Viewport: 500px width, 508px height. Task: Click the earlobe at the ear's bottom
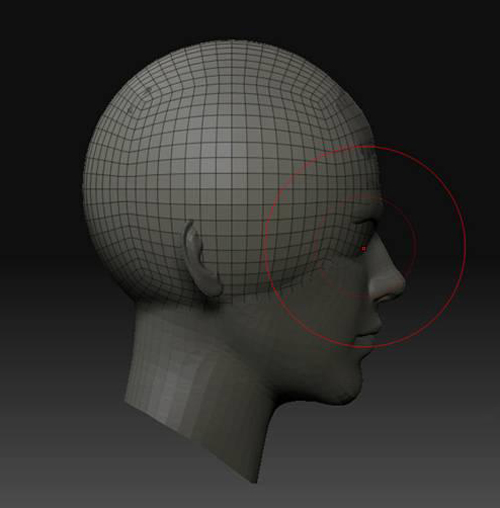214,289
